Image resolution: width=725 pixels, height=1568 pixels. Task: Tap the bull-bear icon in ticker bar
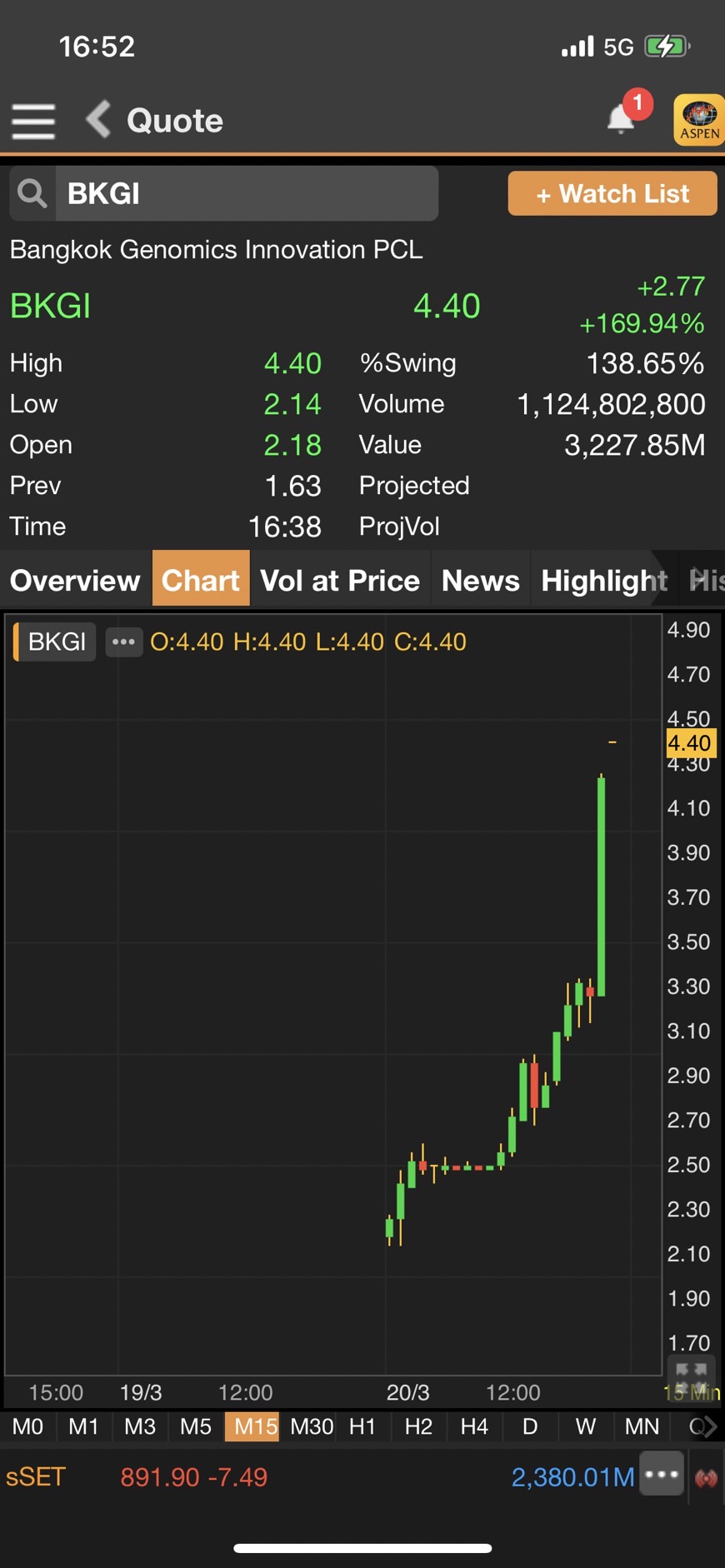tap(706, 1478)
